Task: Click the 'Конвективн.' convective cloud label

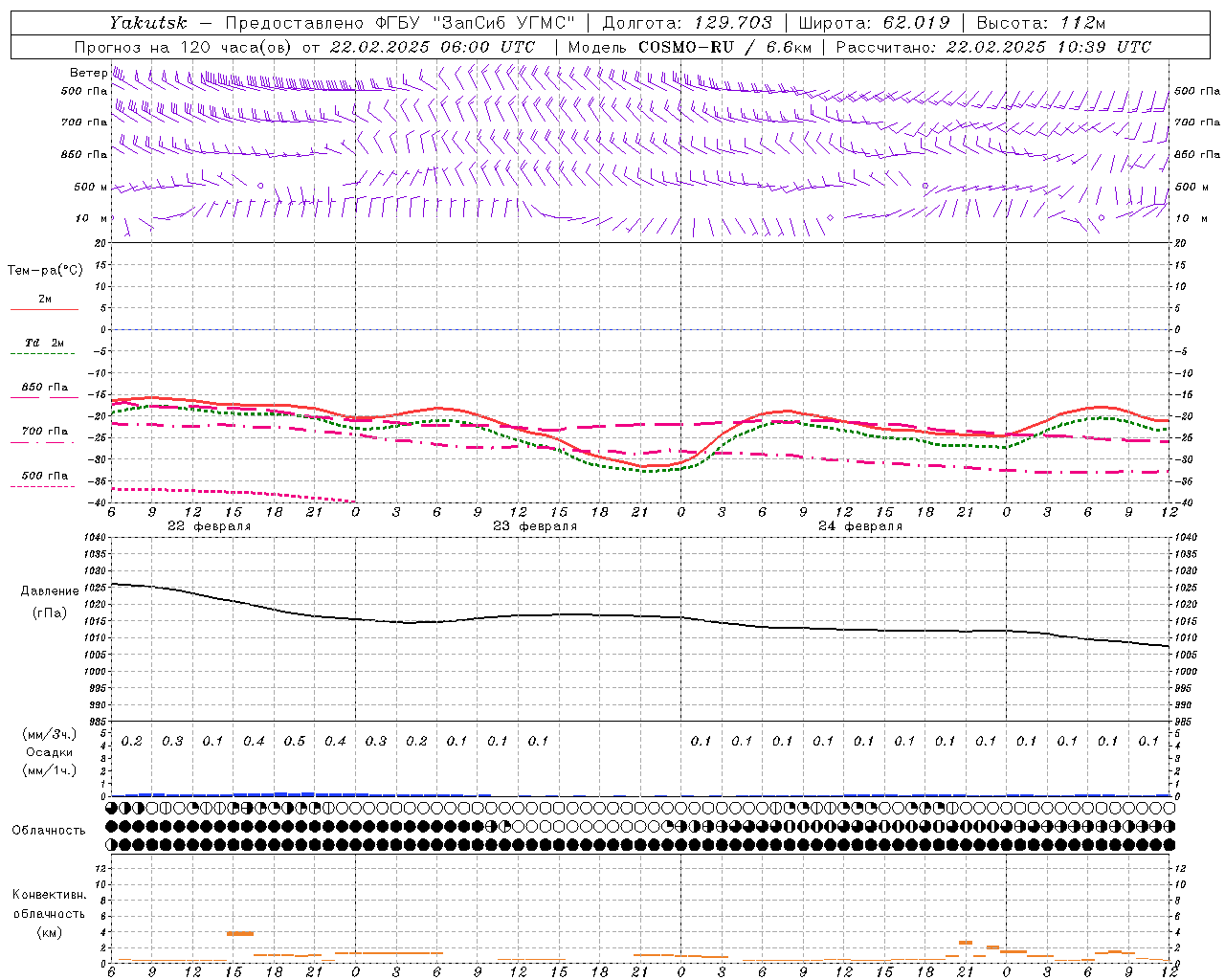Action: 49,895
